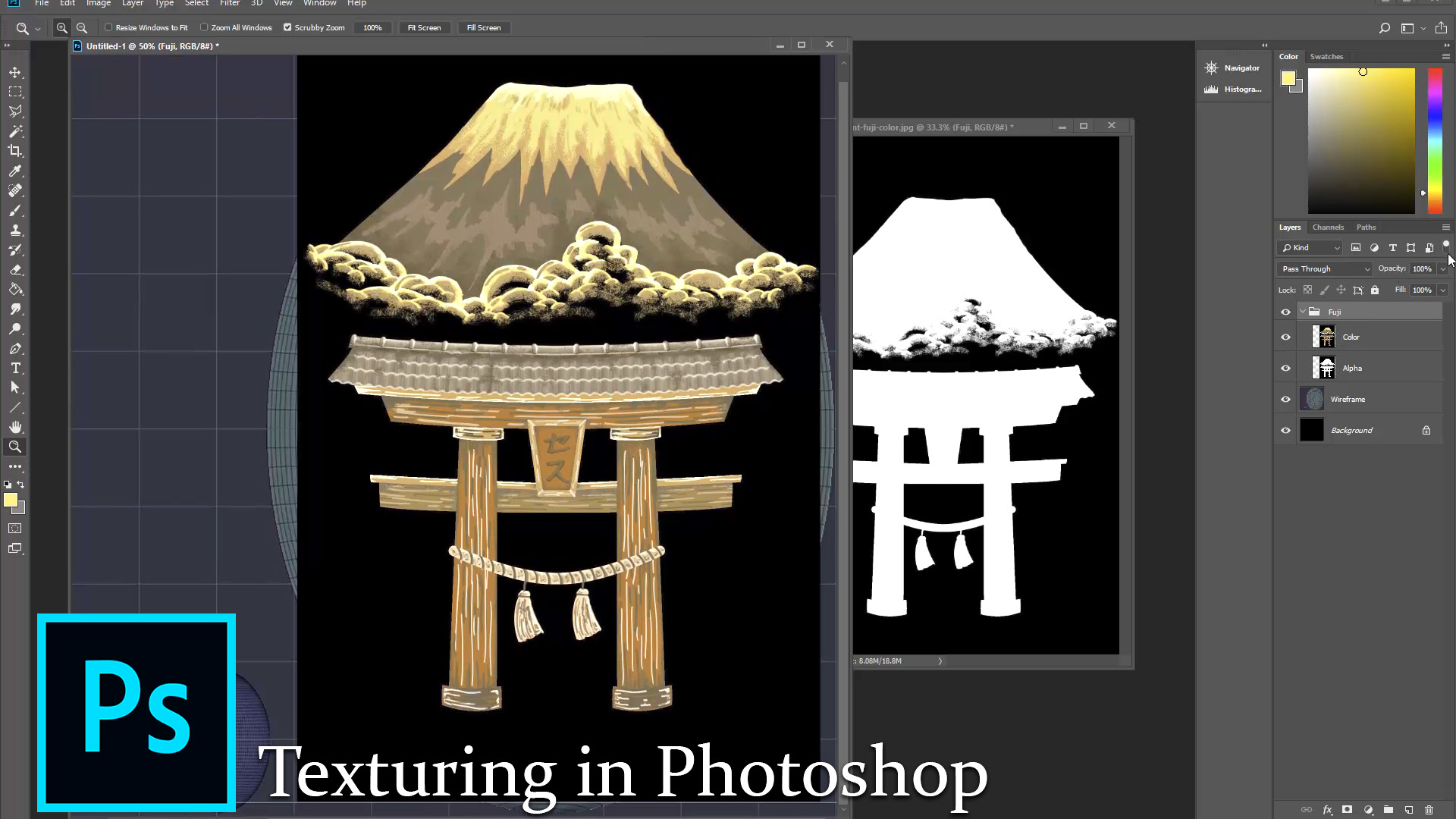This screenshot has height=819, width=1456.
Task: Open the Pass Through blend mode dropdown
Action: coord(1326,268)
